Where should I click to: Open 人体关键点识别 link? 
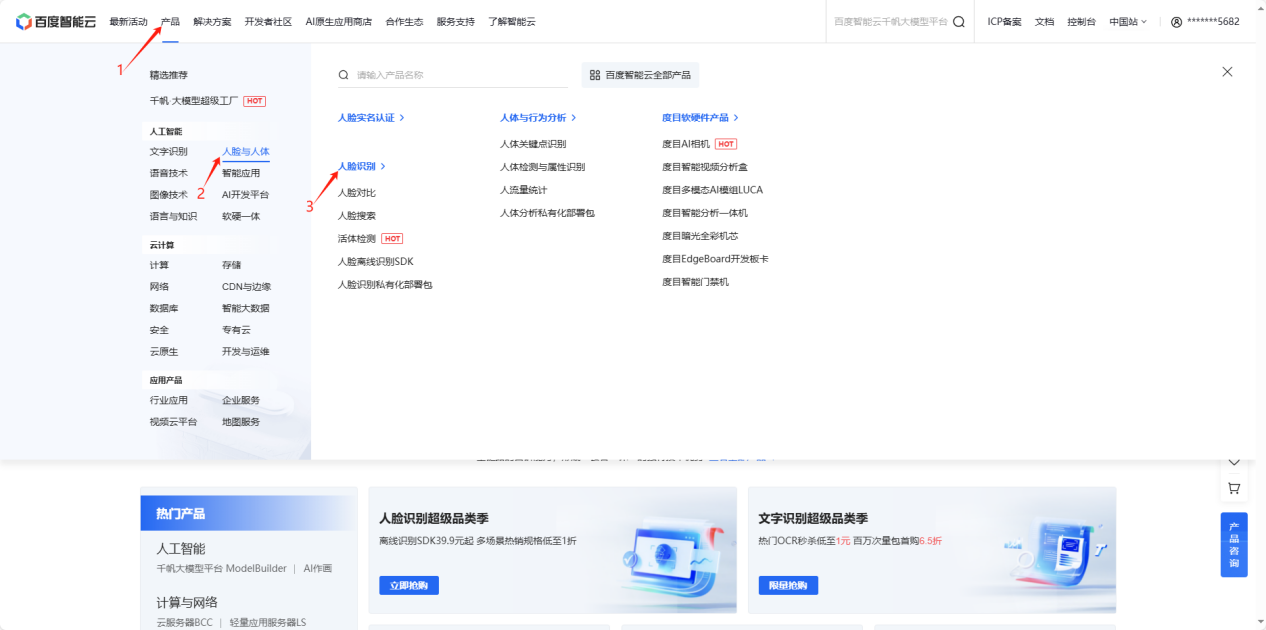click(533, 144)
